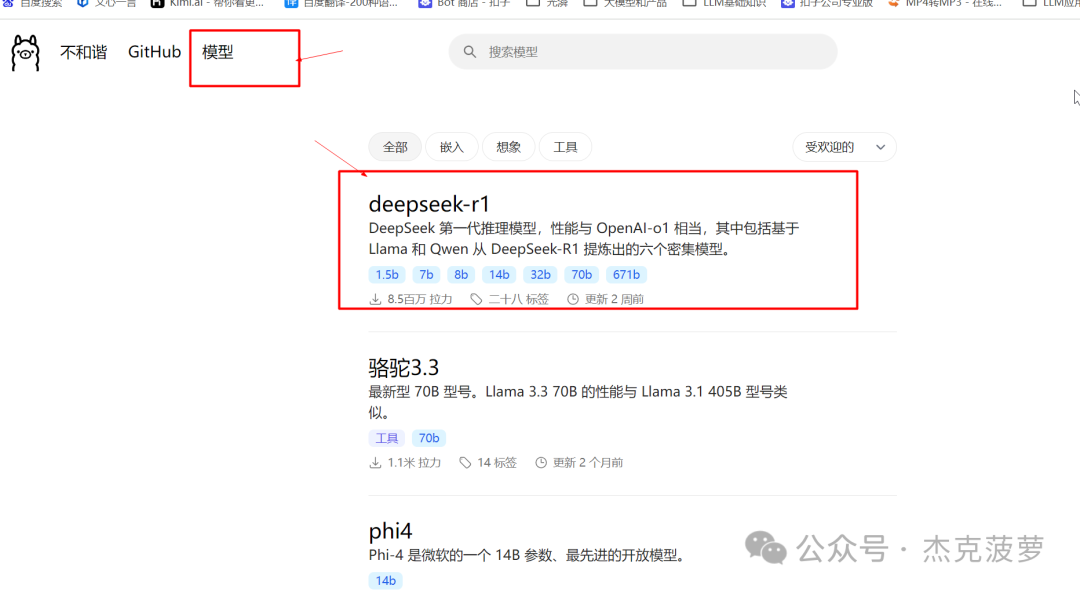Open the 大模型和产品 bookmark folder
The width and height of the screenshot is (1080, 593).
[x=625, y=3]
